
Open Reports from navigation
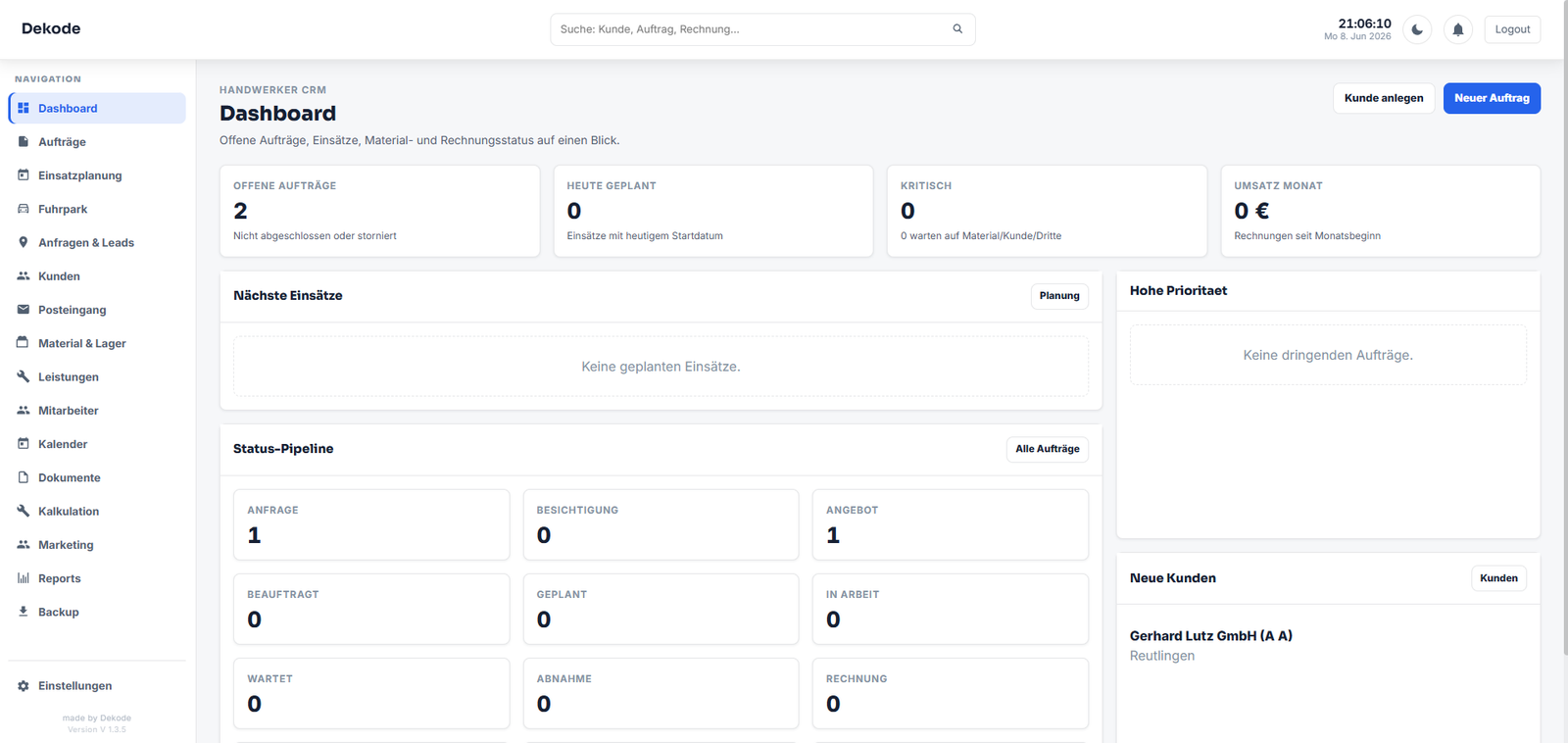pos(97,578)
